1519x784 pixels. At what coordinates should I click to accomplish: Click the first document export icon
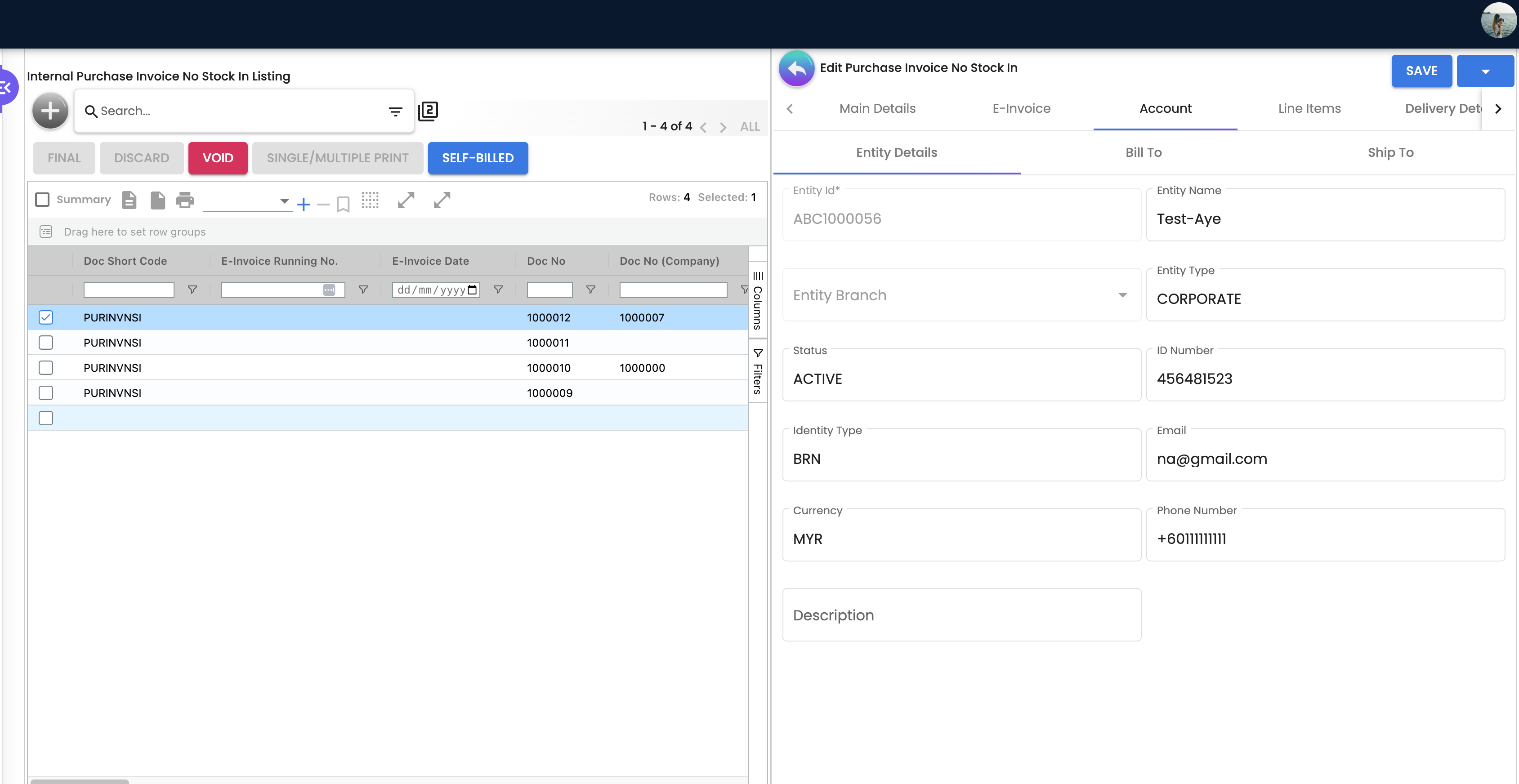[x=129, y=200]
